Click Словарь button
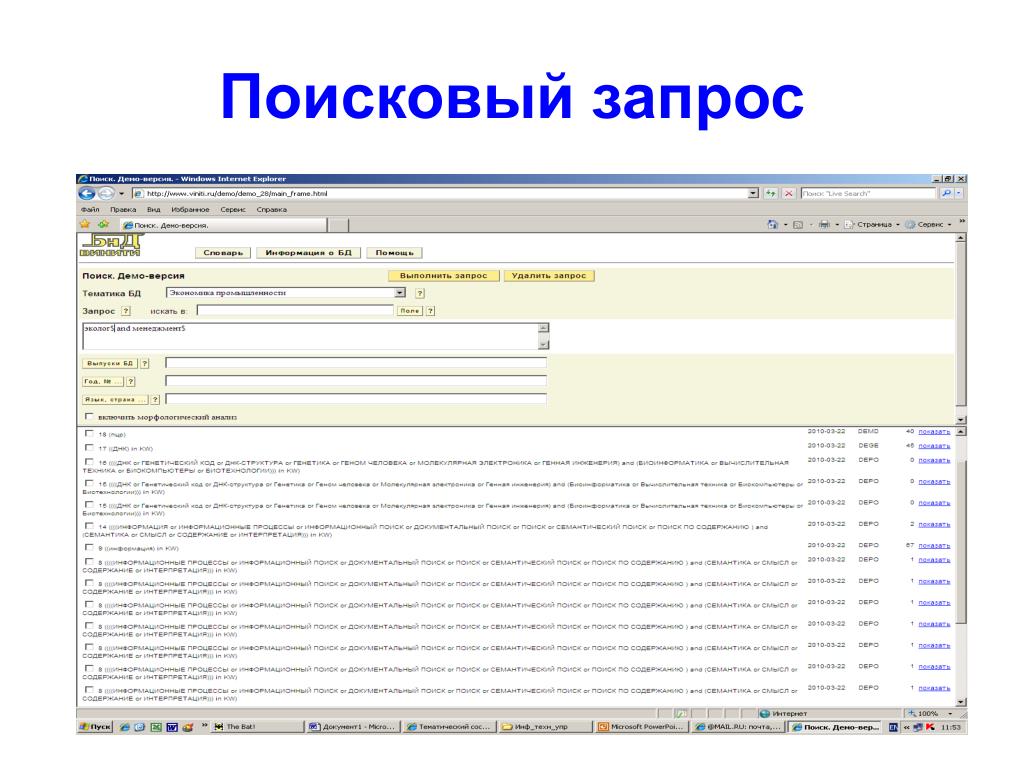 coord(223,253)
